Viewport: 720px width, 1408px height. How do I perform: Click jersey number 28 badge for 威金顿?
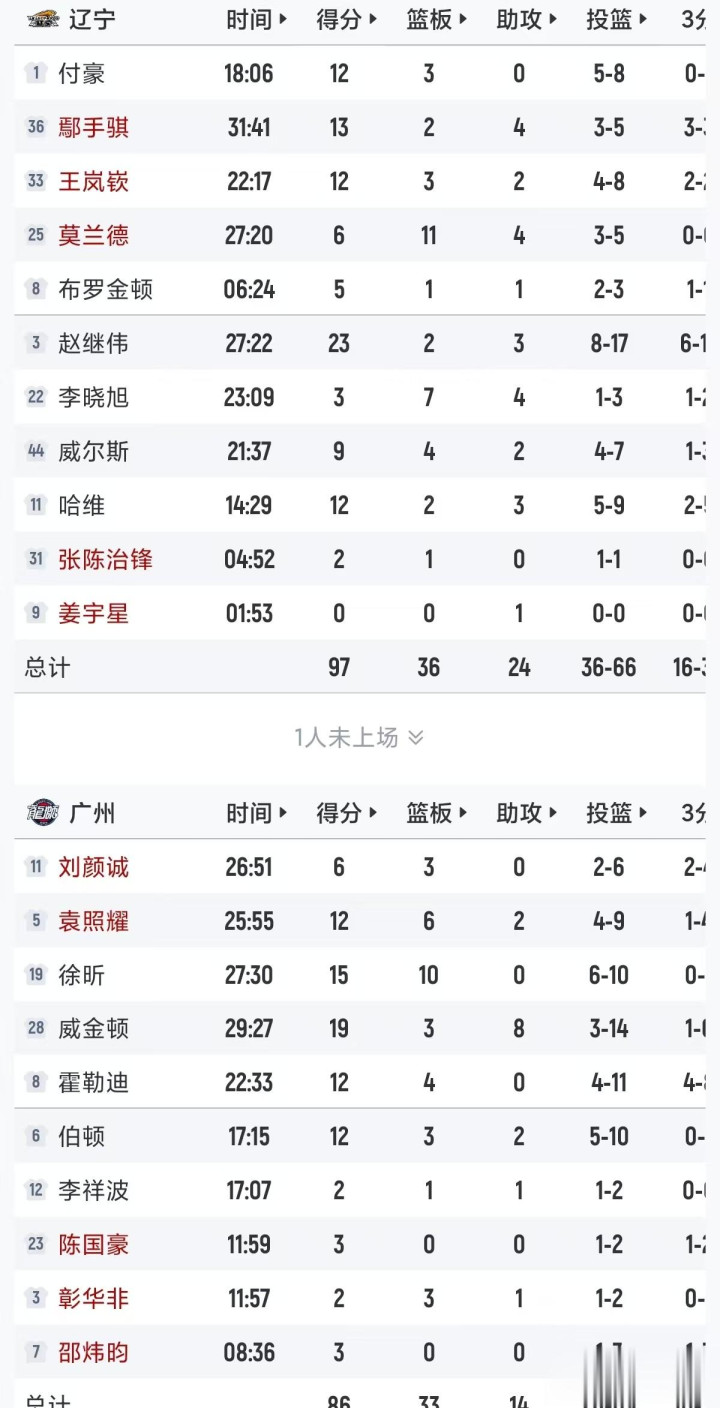coord(36,1028)
